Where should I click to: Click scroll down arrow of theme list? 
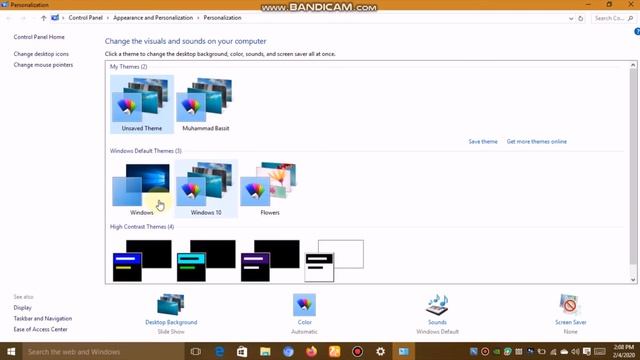(x=633, y=280)
